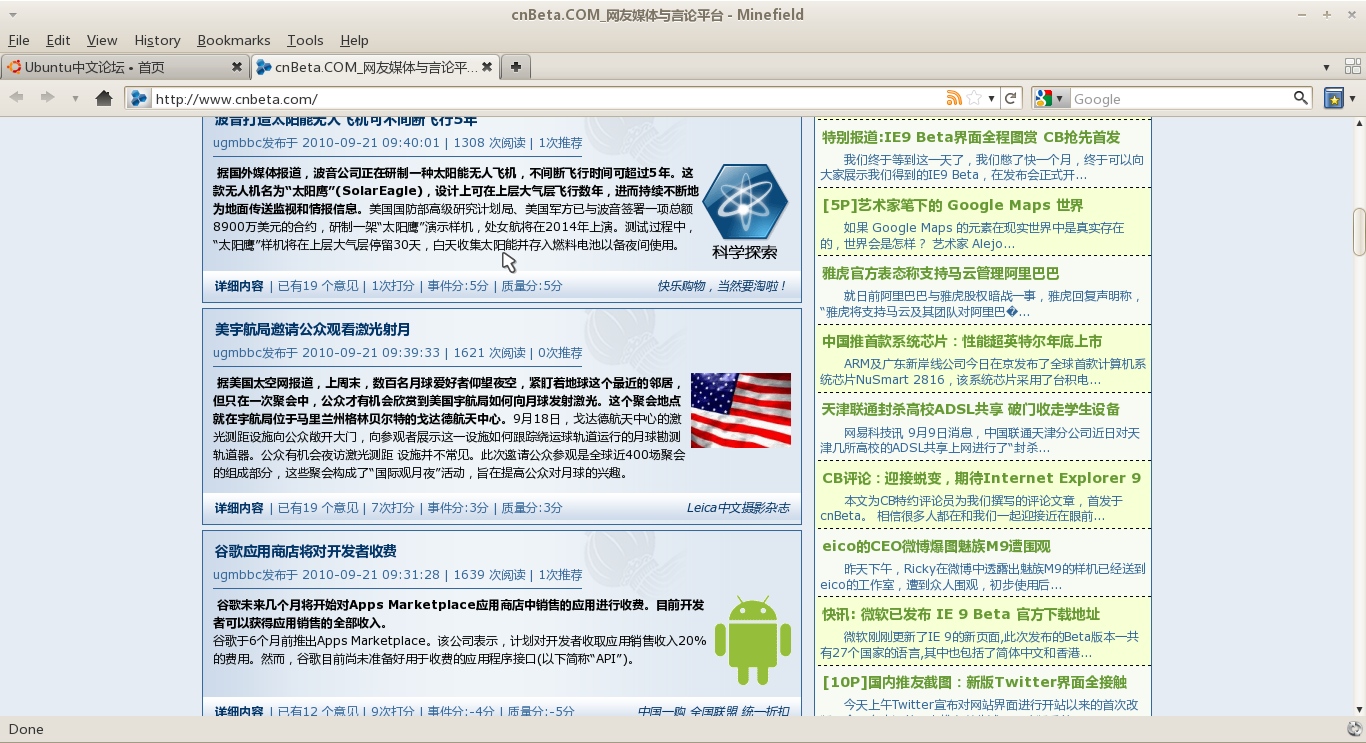Click the 1621 次阅读 read count
This screenshot has height=743, width=1366.
click(x=489, y=353)
